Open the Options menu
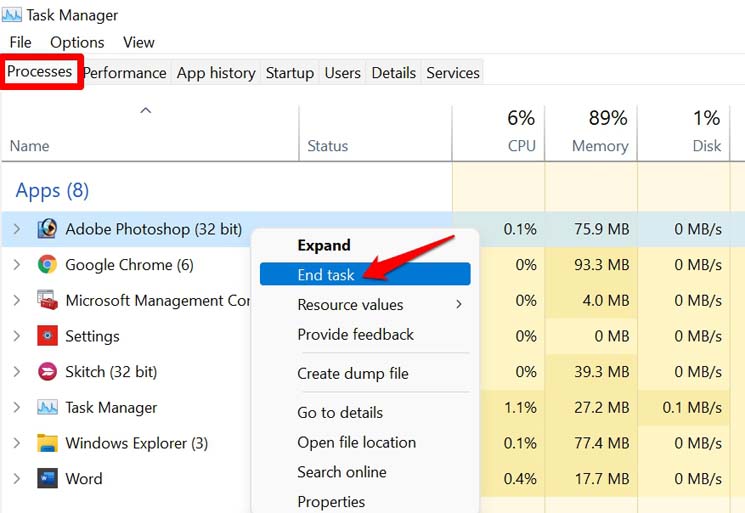This screenshot has width=745, height=513. click(77, 42)
